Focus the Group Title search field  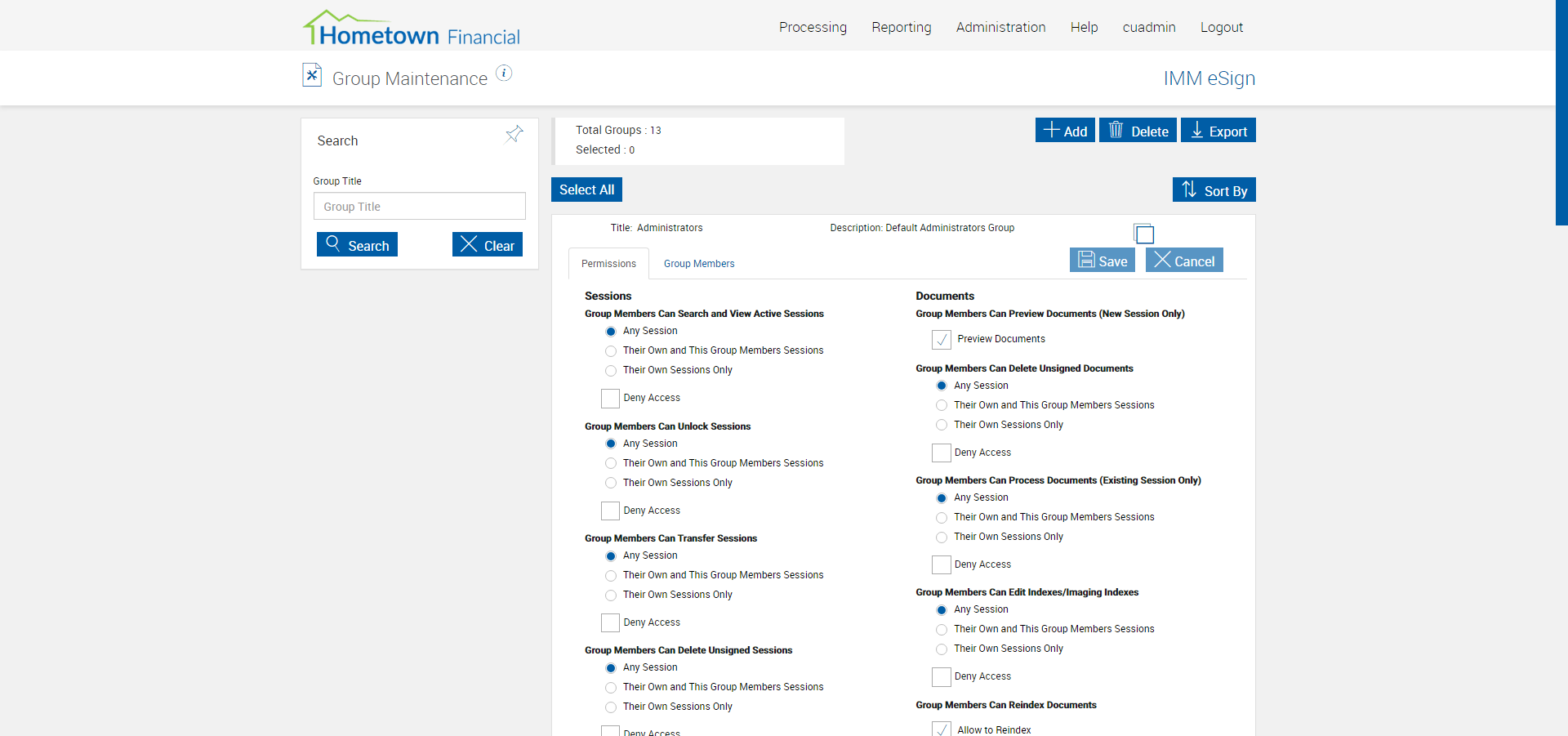pyautogui.click(x=419, y=207)
